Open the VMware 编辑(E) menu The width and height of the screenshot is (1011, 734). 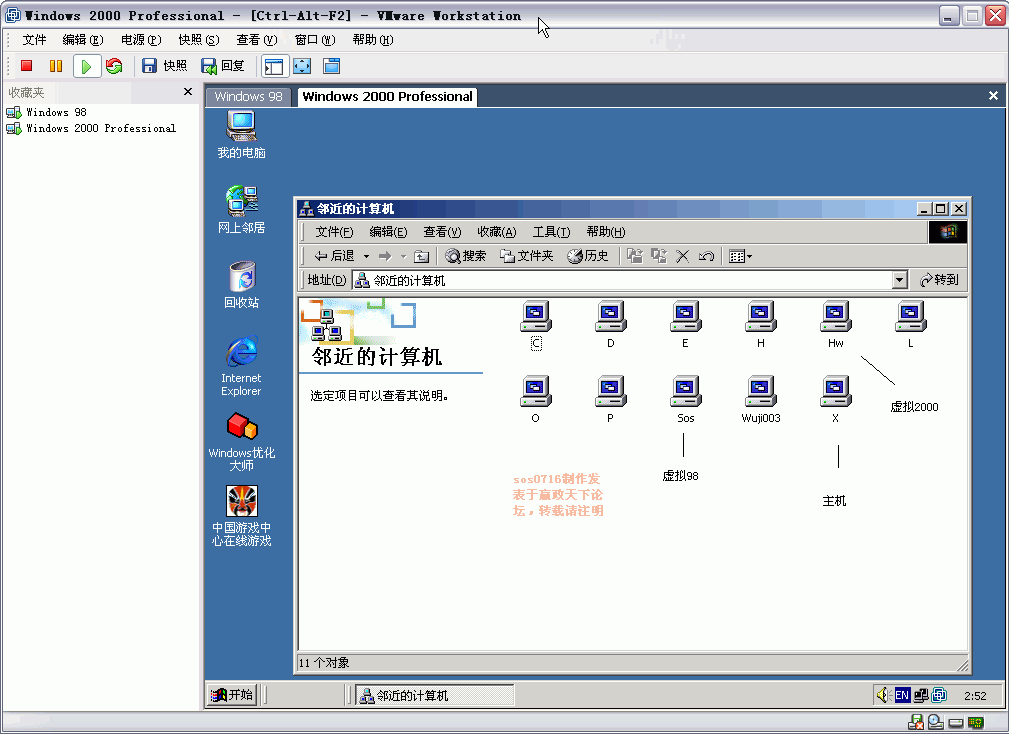pyautogui.click(x=83, y=40)
